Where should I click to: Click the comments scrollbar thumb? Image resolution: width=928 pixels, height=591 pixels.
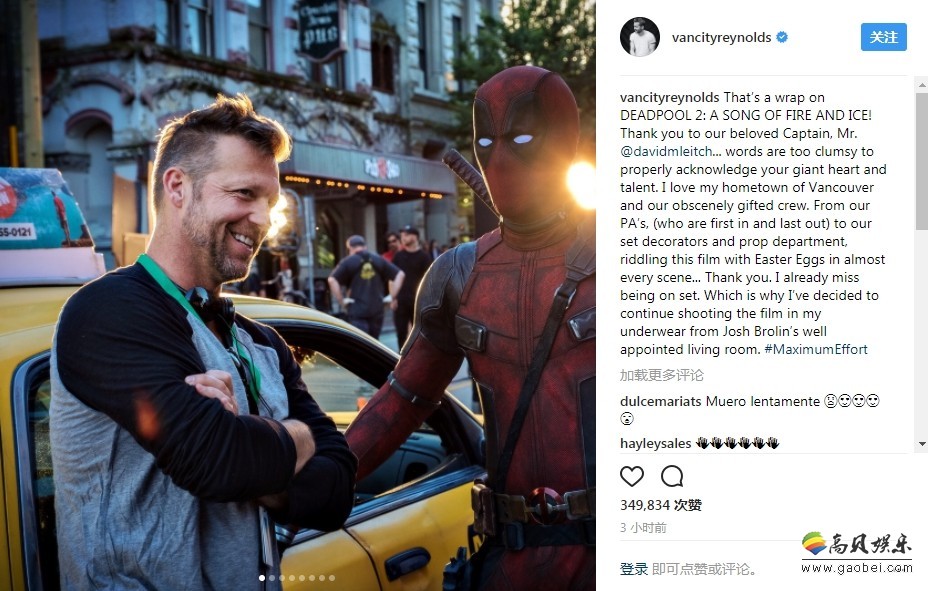pos(922,161)
